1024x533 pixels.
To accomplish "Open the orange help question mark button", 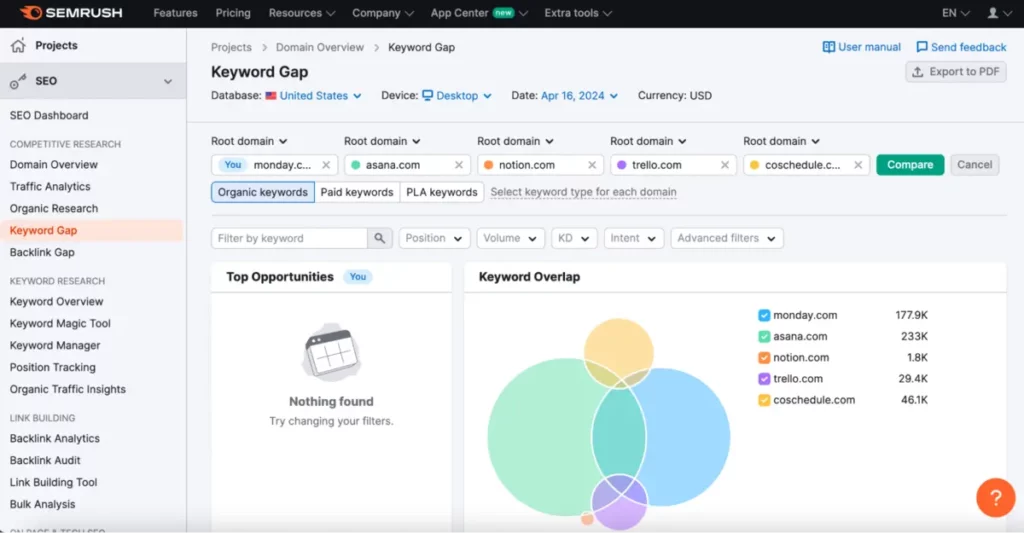I will [995, 497].
